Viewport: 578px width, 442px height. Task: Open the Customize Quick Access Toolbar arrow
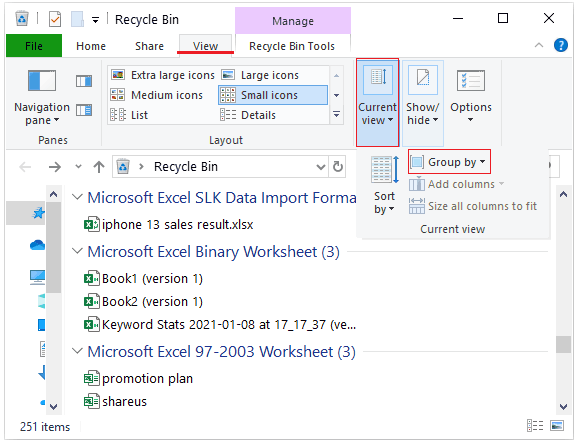[x=95, y=20]
